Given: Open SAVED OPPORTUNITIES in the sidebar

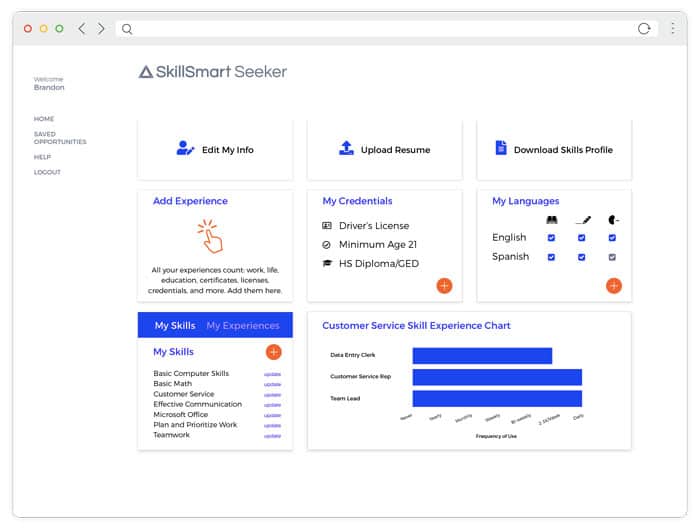Looking at the screenshot, I should (60, 138).
